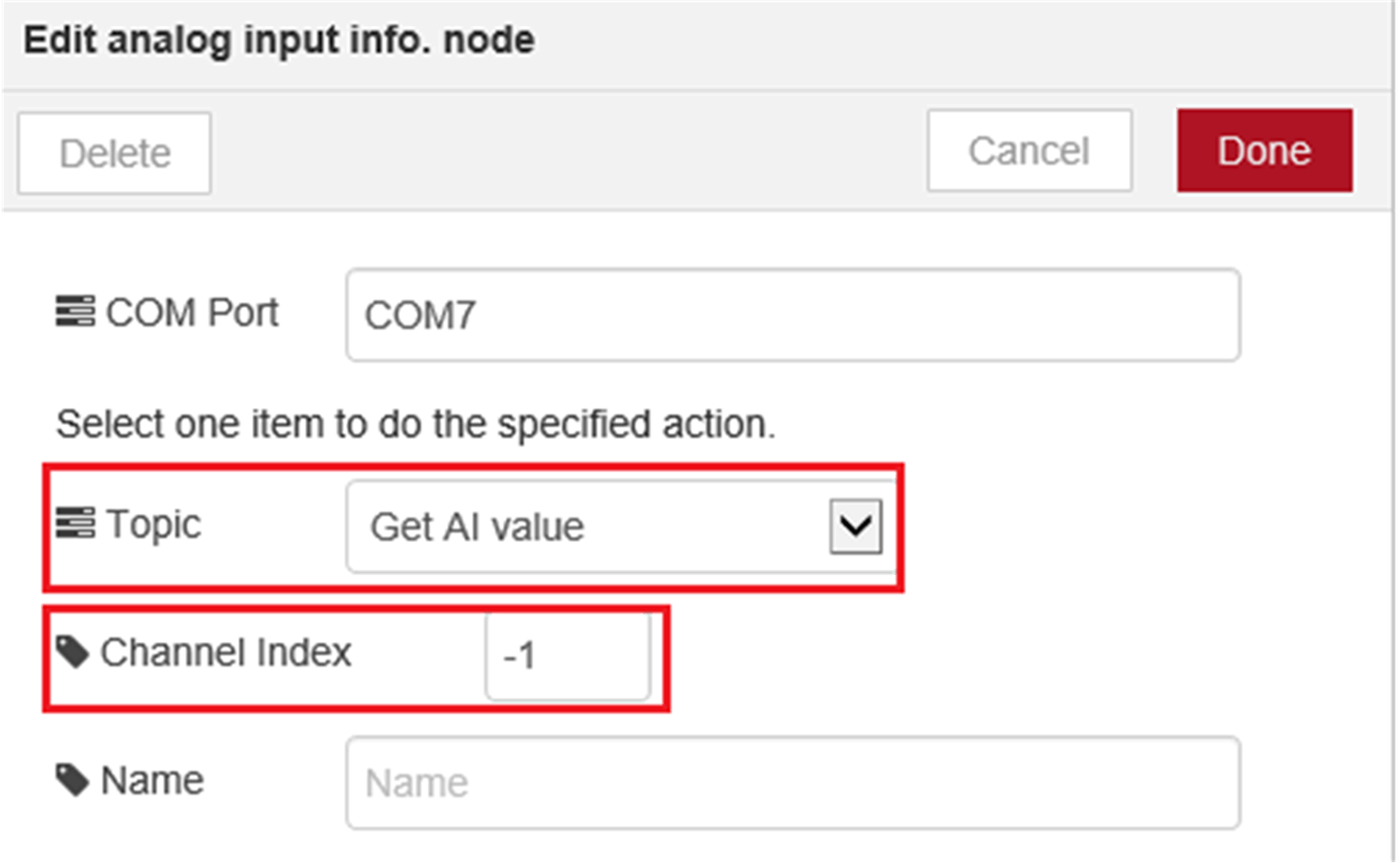Viewport: 1400px width, 863px height.
Task: Focus the empty Name input field
Action: [x=792, y=783]
